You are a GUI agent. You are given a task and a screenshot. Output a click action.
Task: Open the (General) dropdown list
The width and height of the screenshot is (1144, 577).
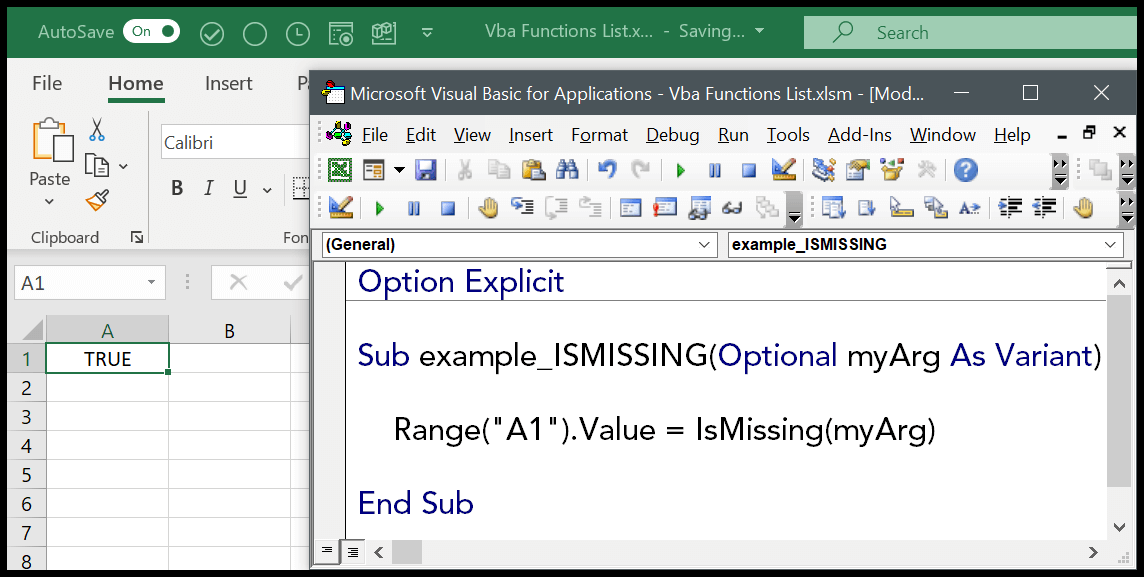pyautogui.click(x=705, y=244)
